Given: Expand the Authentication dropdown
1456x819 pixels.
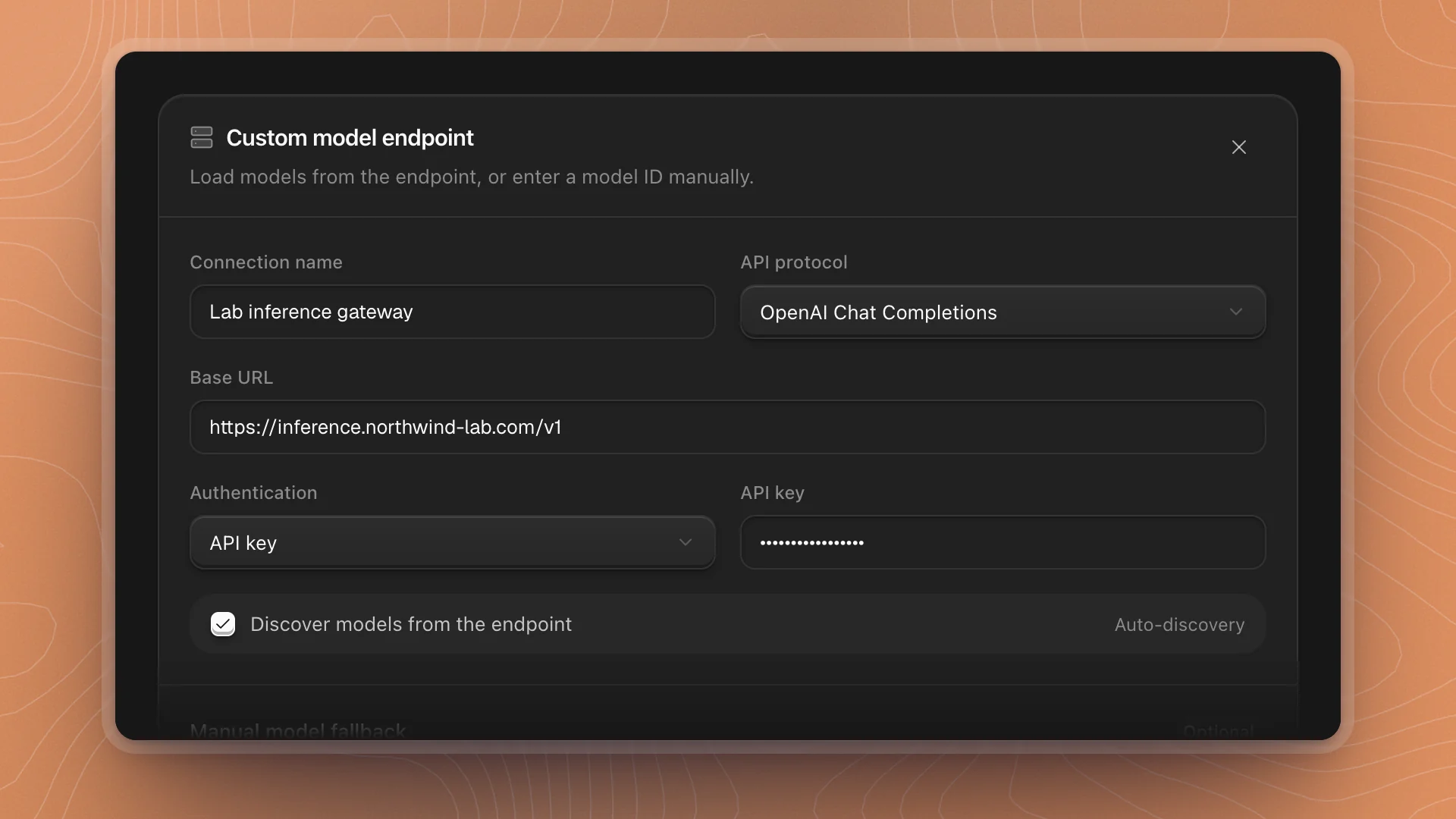Looking at the screenshot, I should point(452,542).
